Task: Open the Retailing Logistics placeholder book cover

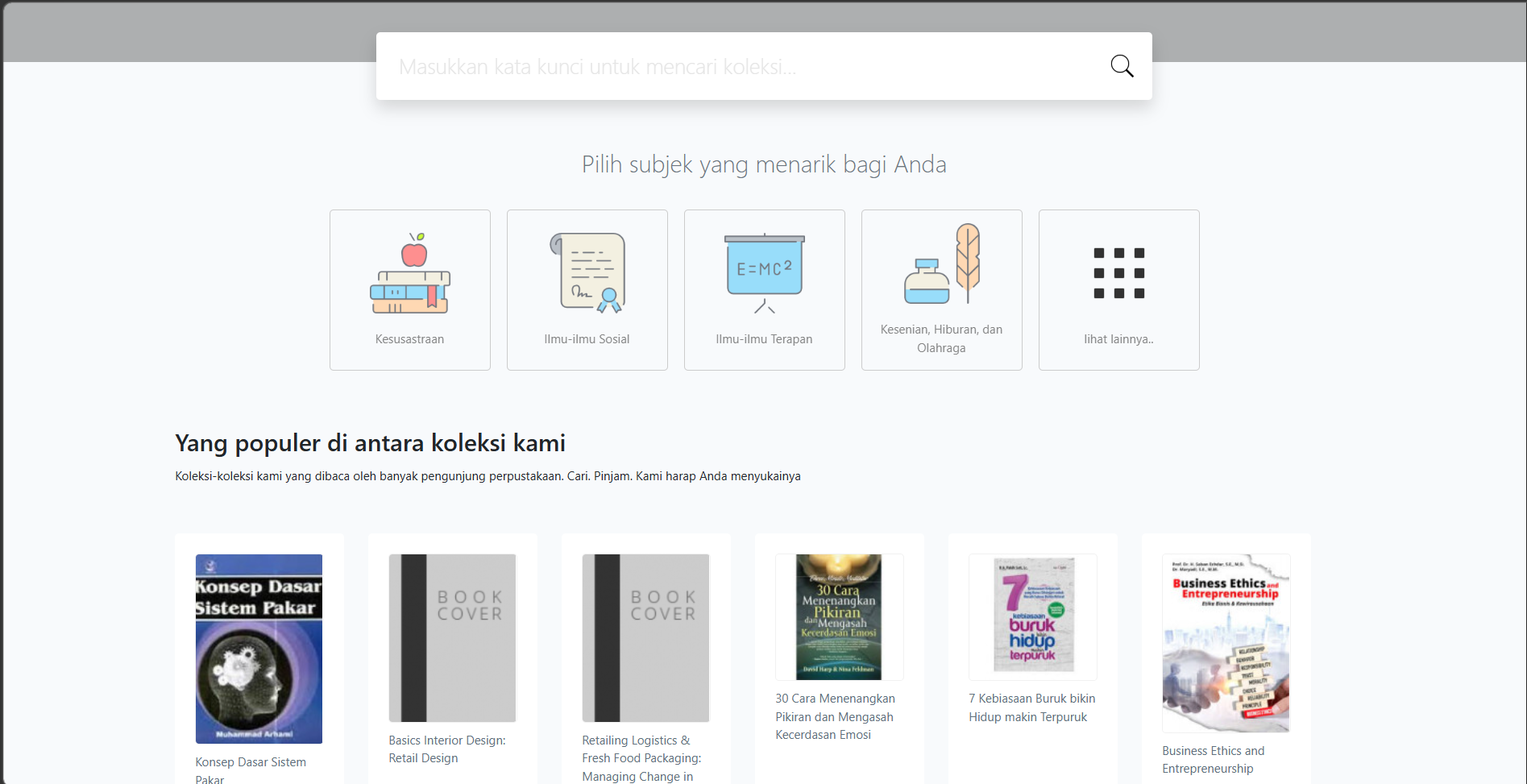Action: (x=645, y=637)
